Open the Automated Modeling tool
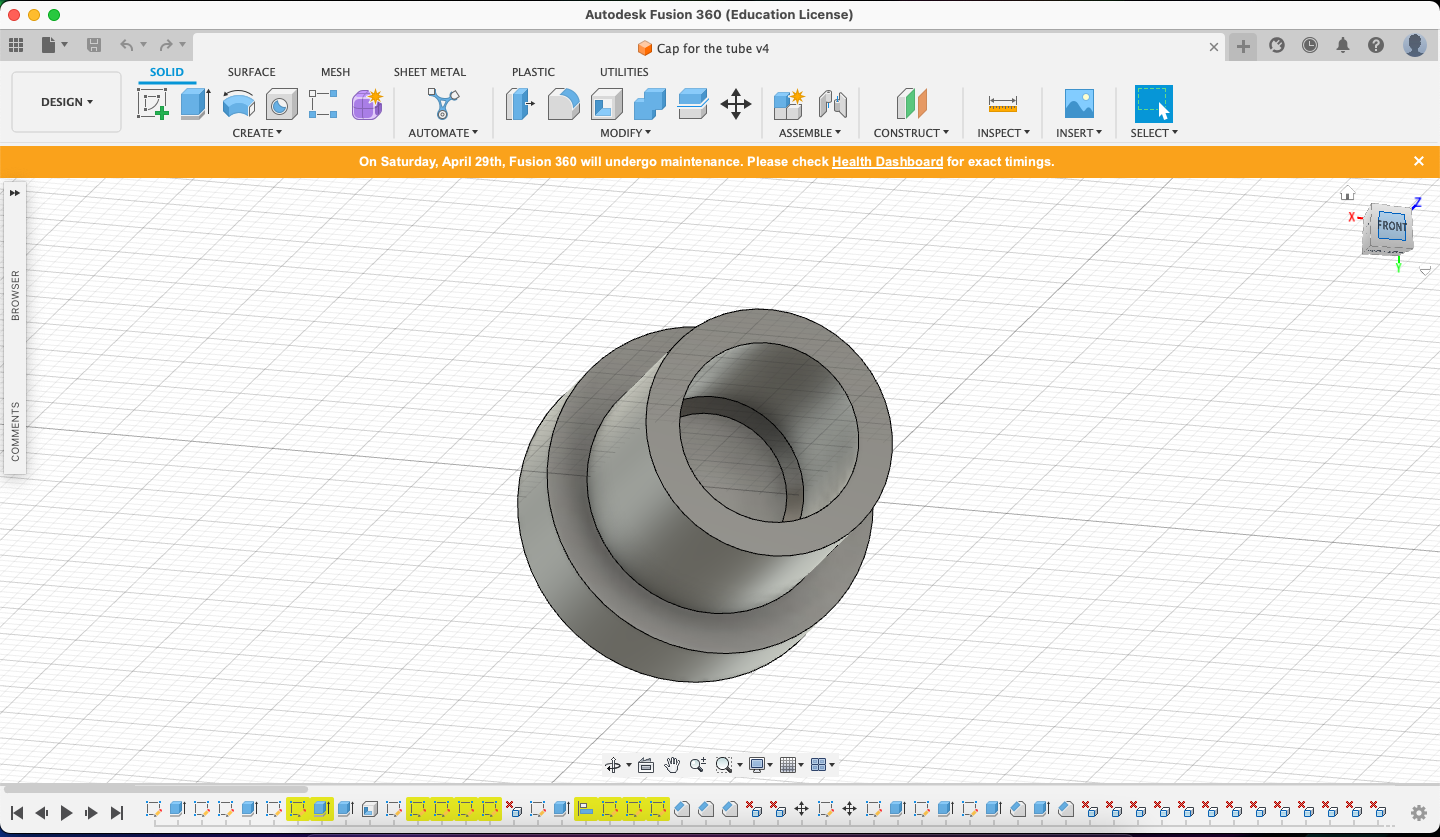 click(x=443, y=104)
